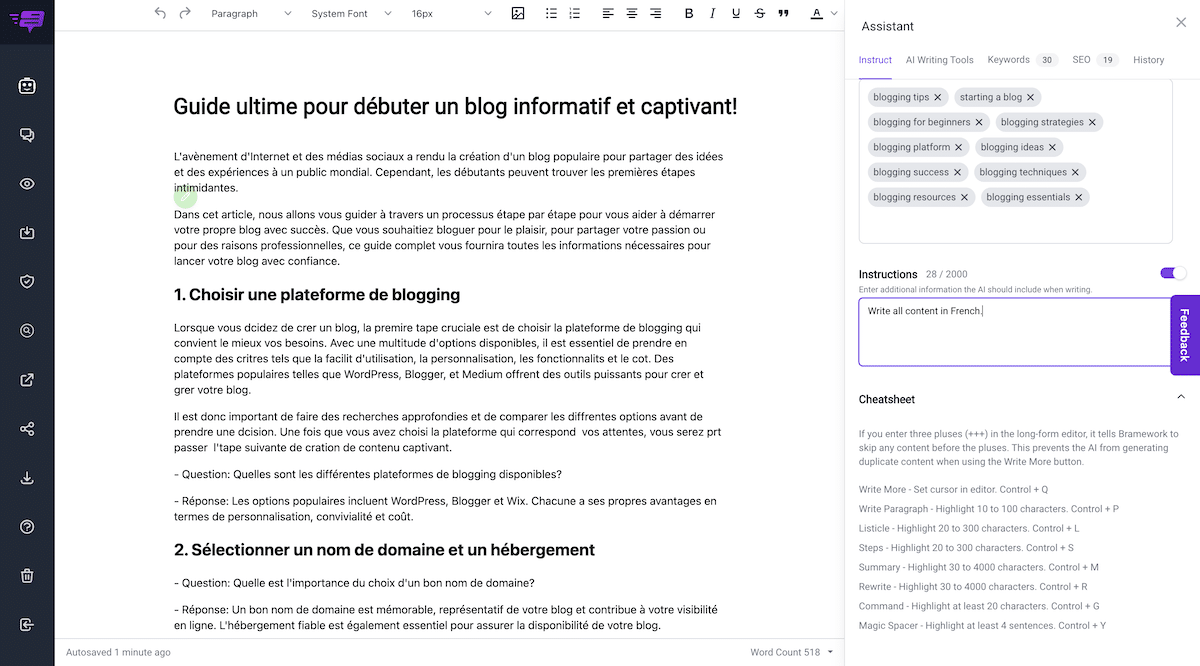Toggle strikethrough formatting
Screen dimensions: 1200x666
click(x=760, y=14)
